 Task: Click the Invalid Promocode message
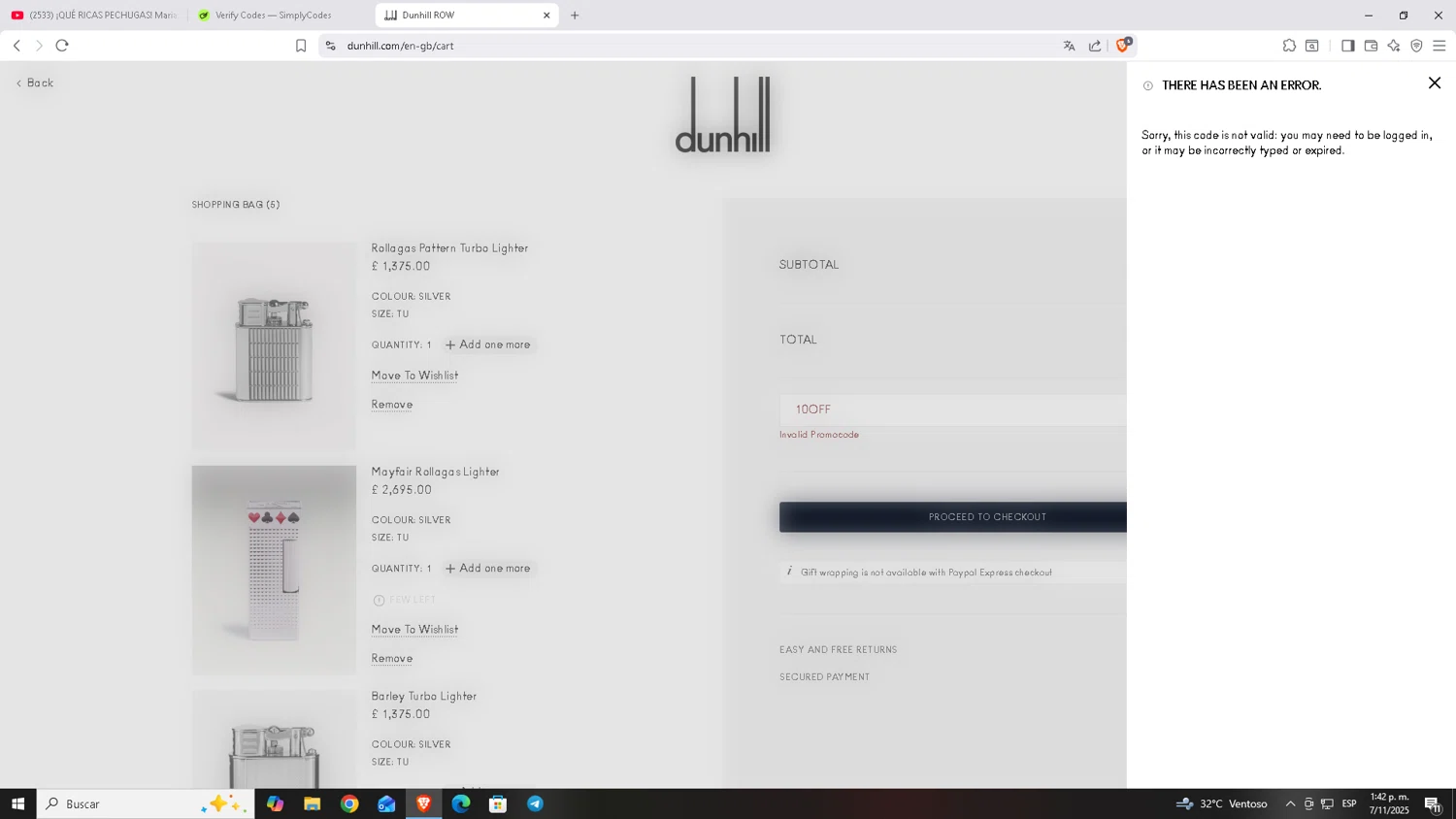coord(818,435)
